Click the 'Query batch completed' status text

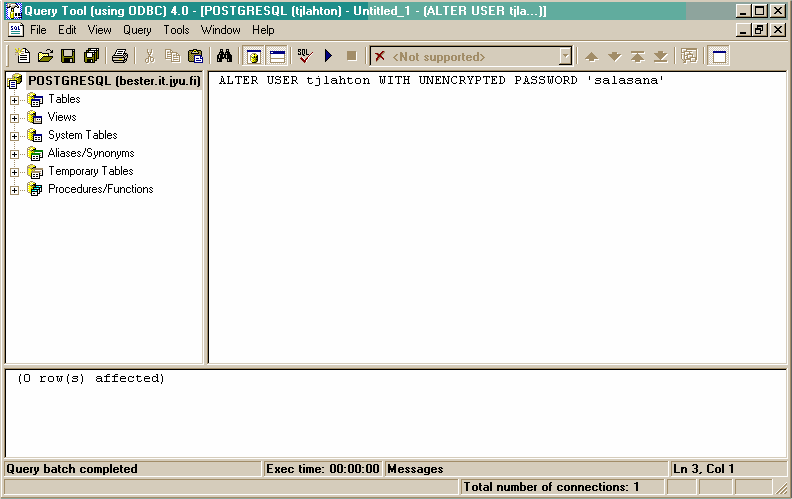point(72,469)
